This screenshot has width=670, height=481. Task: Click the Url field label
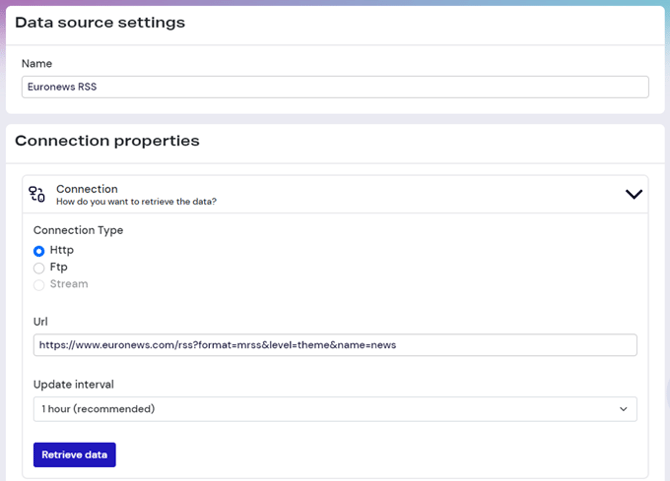point(40,322)
